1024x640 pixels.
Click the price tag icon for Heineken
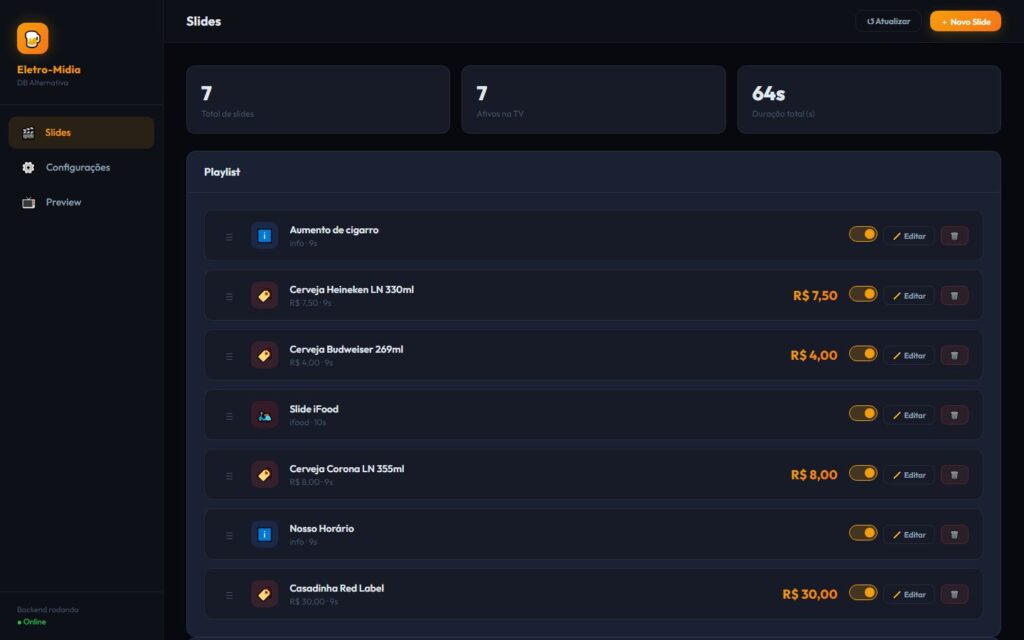point(264,296)
